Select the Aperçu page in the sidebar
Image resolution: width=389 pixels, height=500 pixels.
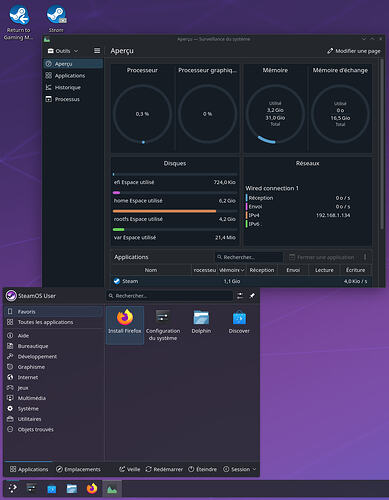point(73,64)
